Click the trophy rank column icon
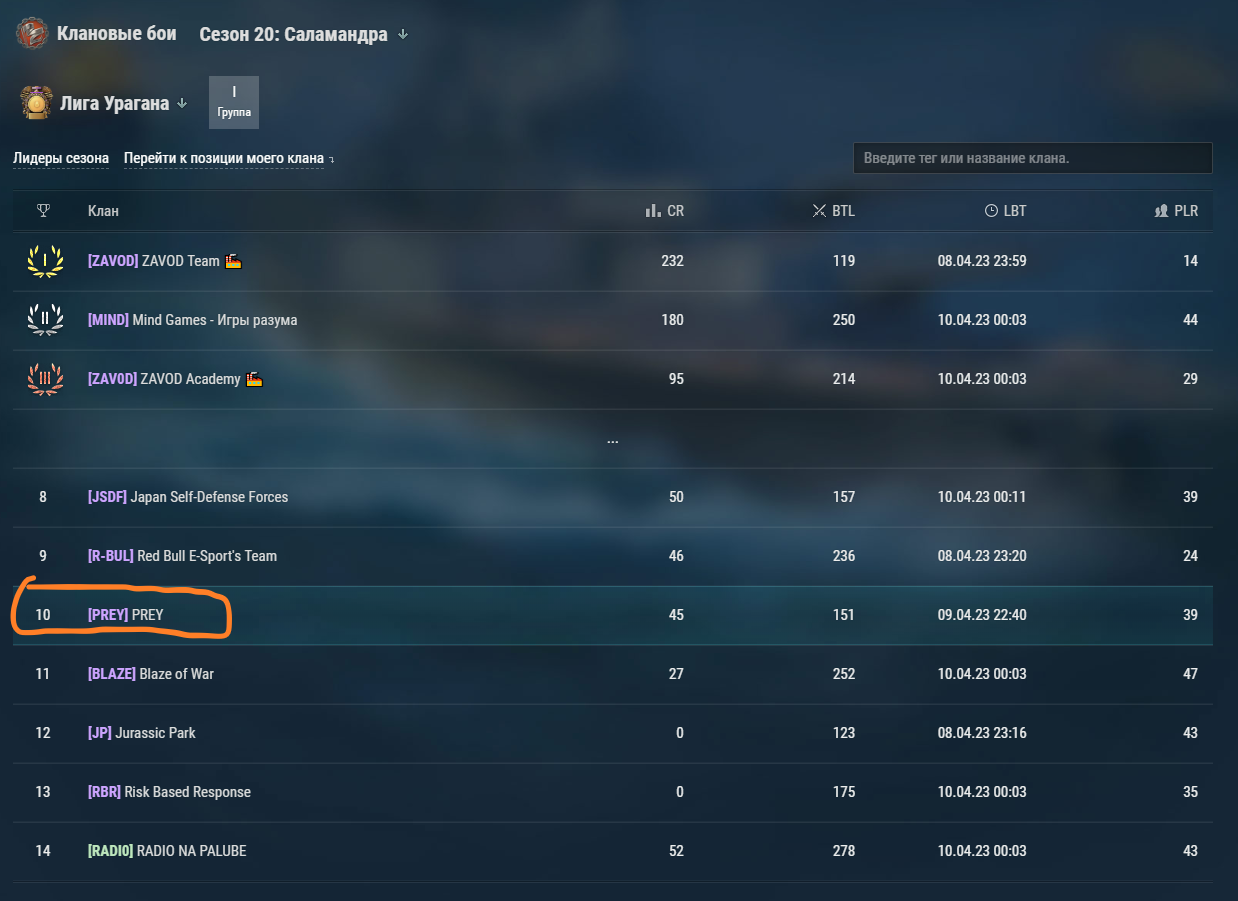 pos(43,211)
